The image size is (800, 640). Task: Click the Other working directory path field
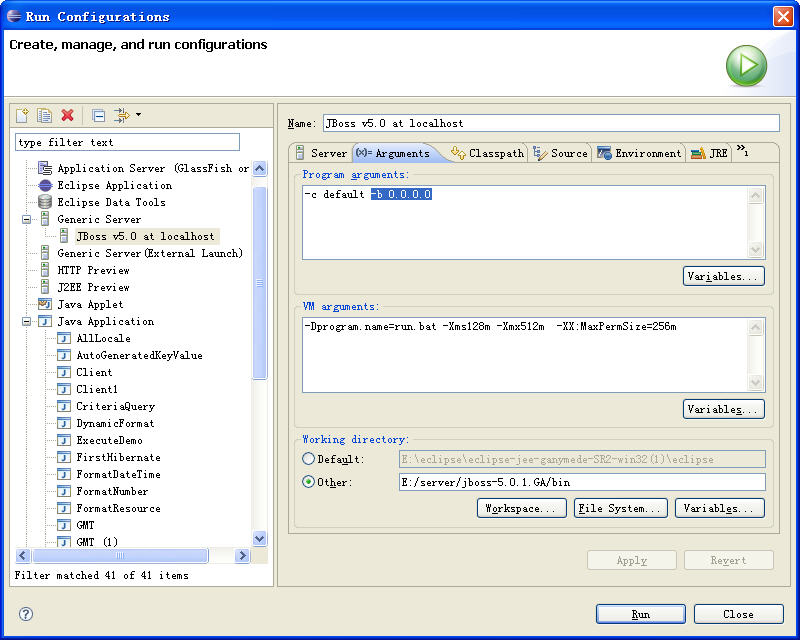click(582, 482)
